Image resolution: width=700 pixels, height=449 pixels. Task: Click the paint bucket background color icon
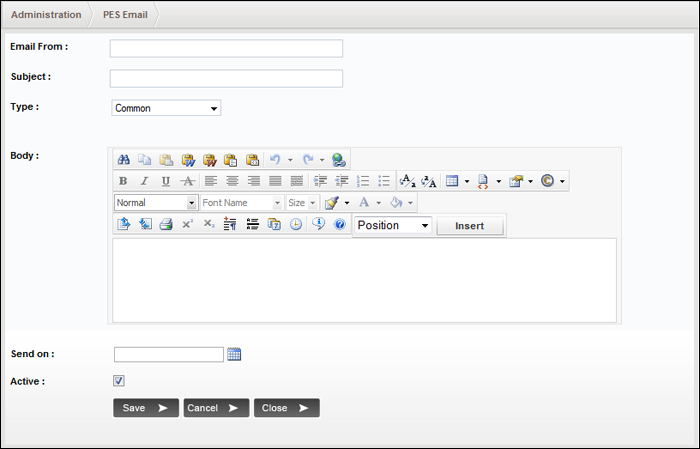(396, 203)
